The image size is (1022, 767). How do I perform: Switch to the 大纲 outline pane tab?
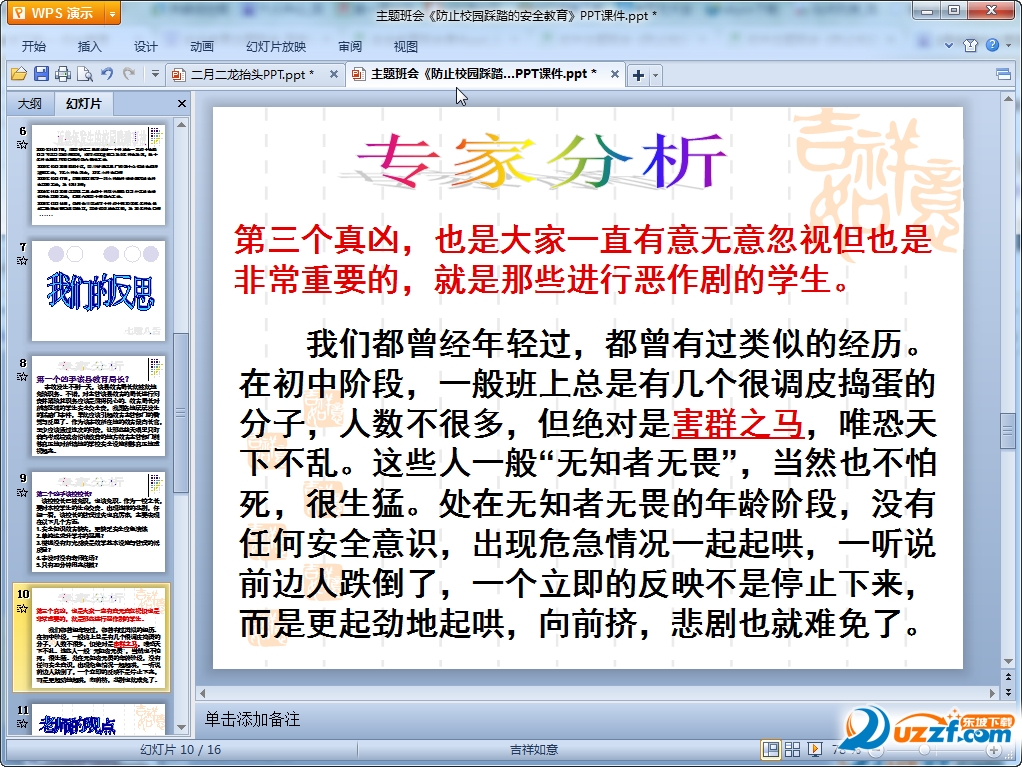29,104
